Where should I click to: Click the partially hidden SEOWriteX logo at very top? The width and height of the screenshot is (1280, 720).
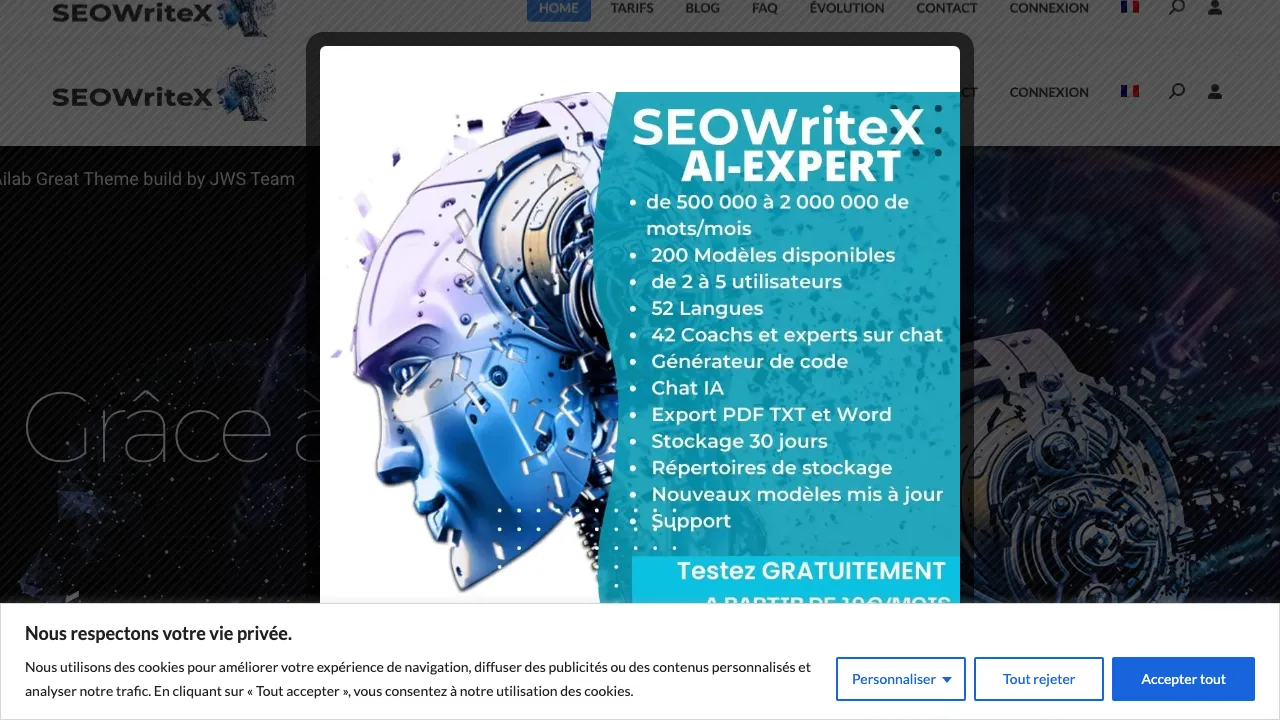click(x=164, y=14)
